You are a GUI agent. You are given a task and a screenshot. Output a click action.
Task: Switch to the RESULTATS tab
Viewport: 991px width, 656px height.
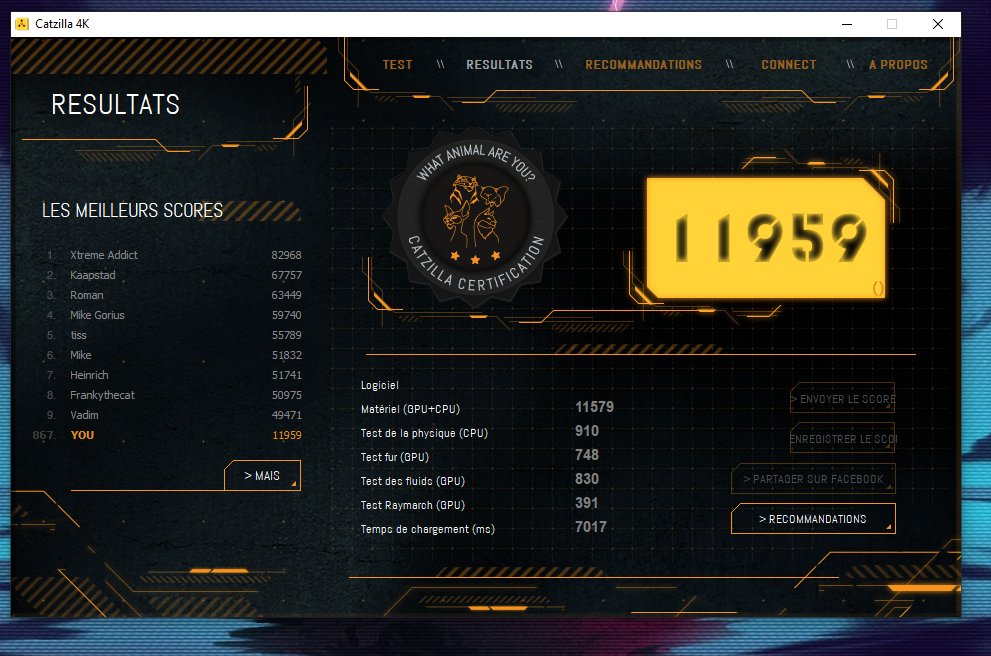pos(499,64)
